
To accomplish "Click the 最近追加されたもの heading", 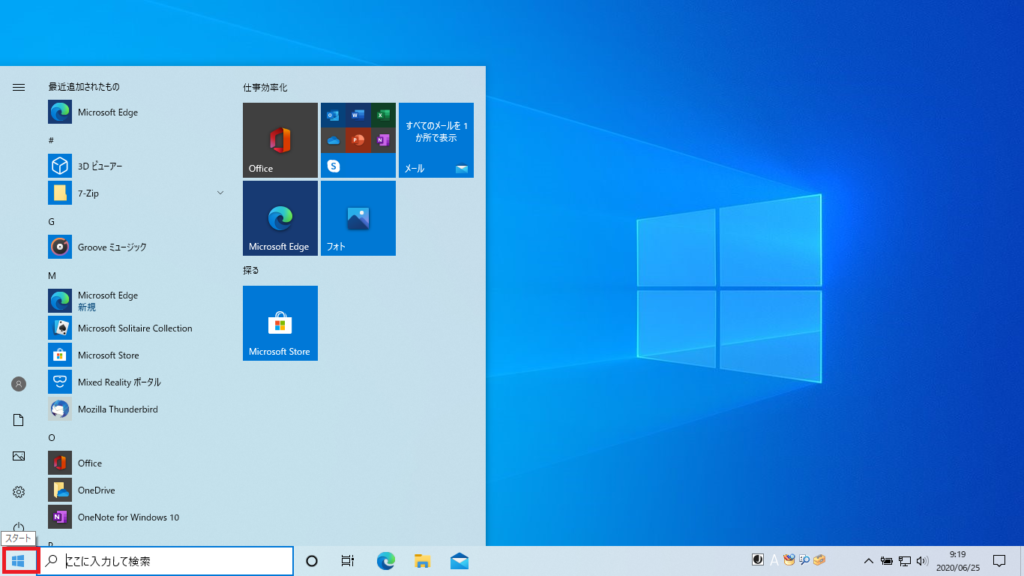I will pos(84,87).
